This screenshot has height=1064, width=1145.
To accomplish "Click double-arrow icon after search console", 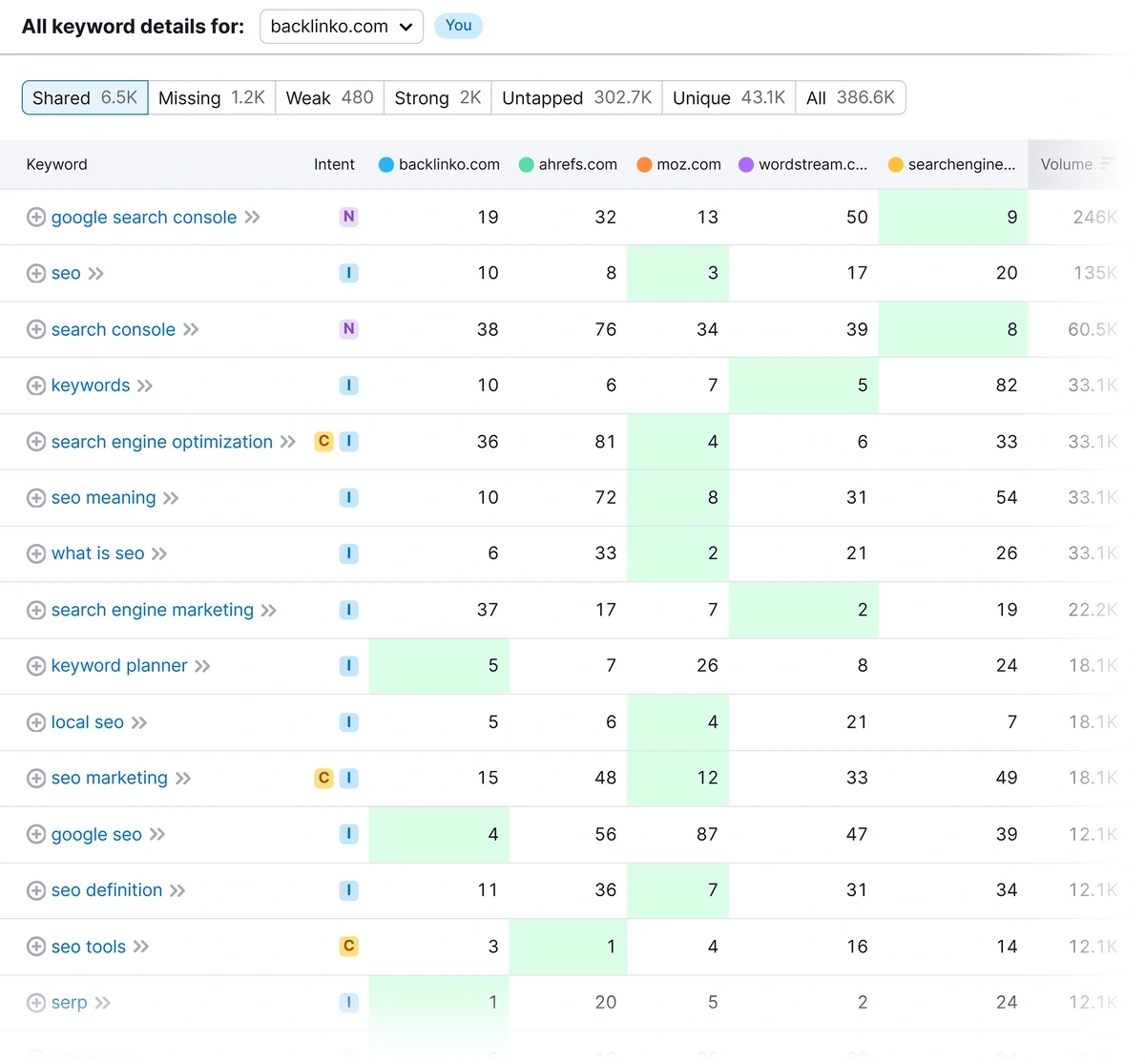I will pos(191,329).
